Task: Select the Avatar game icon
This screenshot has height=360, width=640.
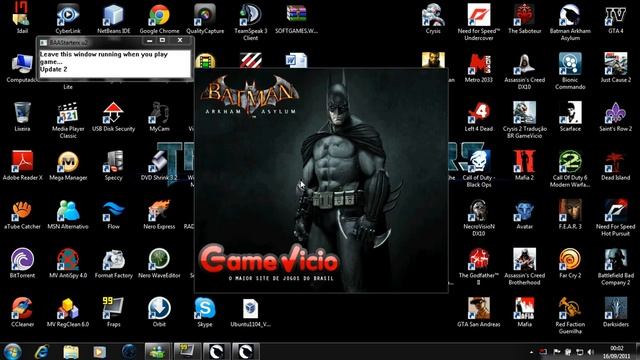Action: click(524, 212)
